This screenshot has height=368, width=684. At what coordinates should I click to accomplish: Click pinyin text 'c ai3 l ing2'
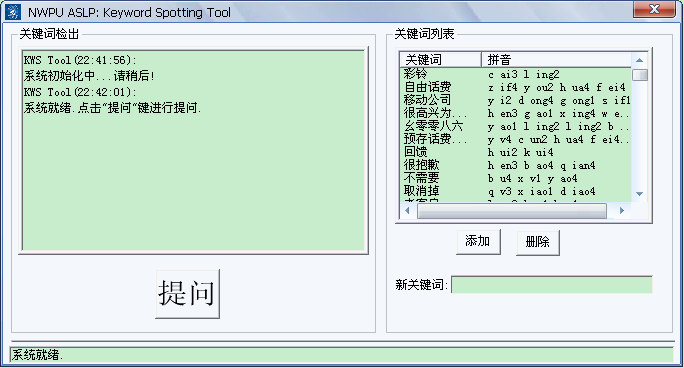[523, 74]
